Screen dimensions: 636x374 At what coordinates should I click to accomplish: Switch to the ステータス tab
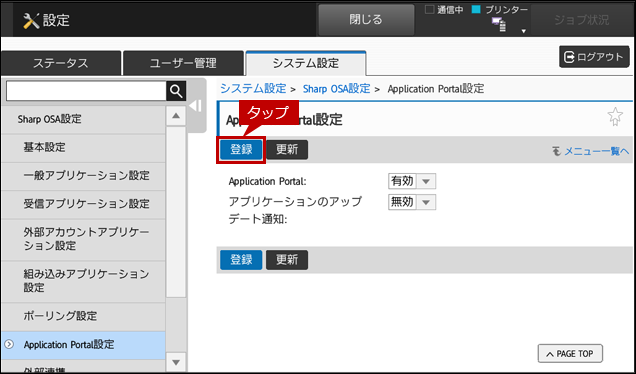point(61,63)
